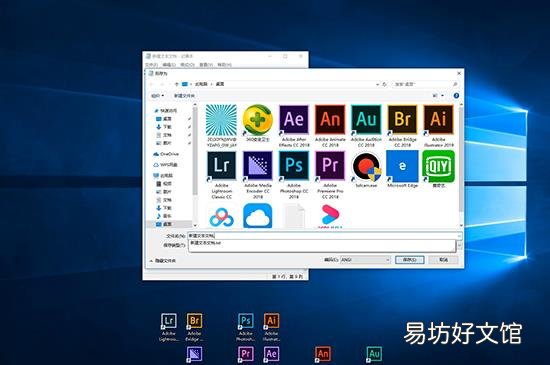Select the Adobe Lightroom Classic CC shortcut in the Save As dialog
550x365 pixels.
[221, 175]
